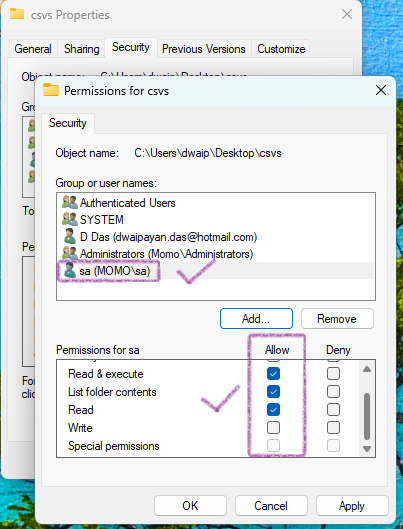The image size is (403, 529).
Task: Select D Das (dwaipayan.das@hotmail.com) entry
Action: pos(216,237)
